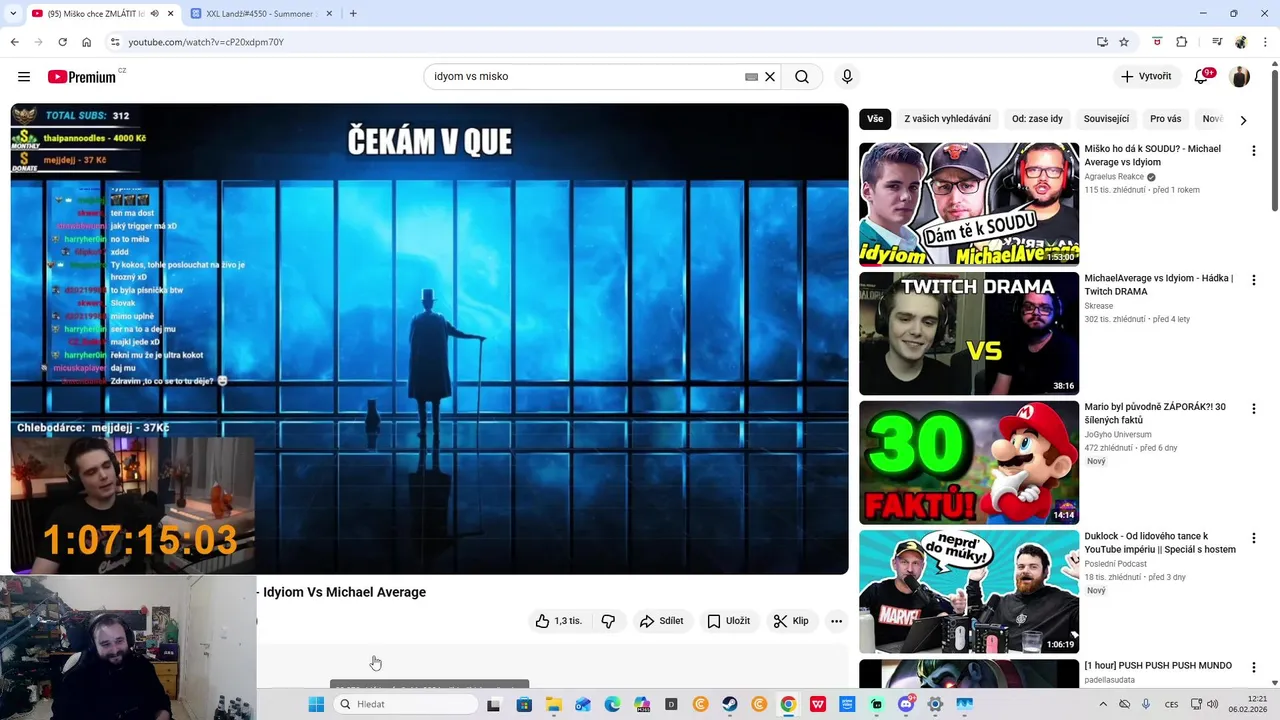Open the Chrome three-dot menu
This screenshot has width=1280, height=720.
(x=1264, y=42)
